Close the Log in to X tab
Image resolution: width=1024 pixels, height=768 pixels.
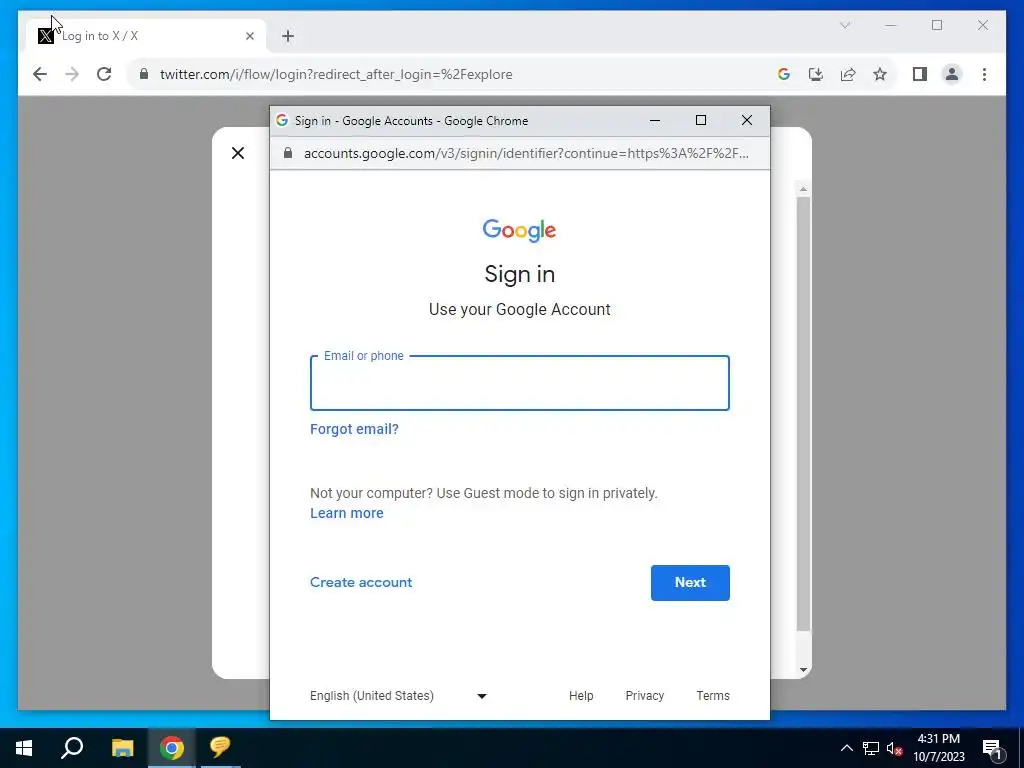click(x=249, y=36)
